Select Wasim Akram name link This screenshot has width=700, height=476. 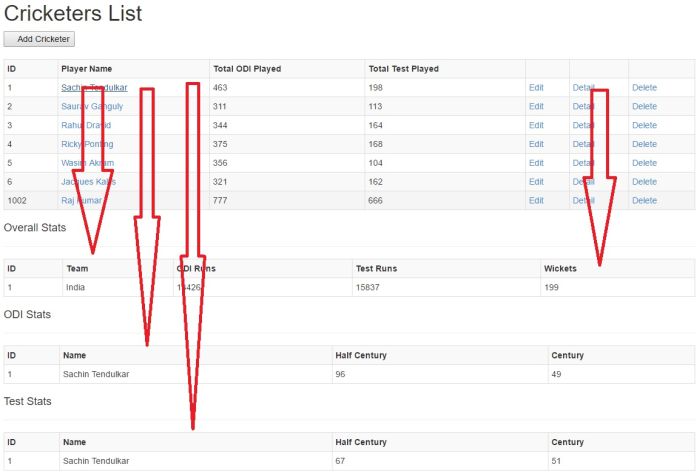[88, 163]
